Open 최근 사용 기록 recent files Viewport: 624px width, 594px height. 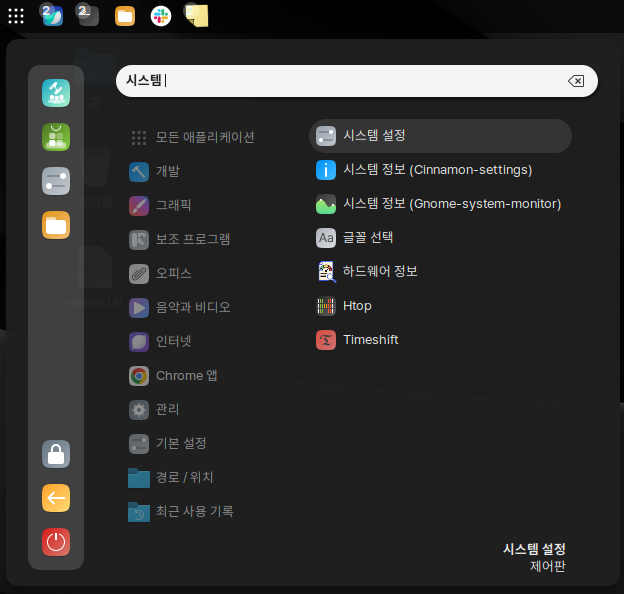[x=181, y=512]
